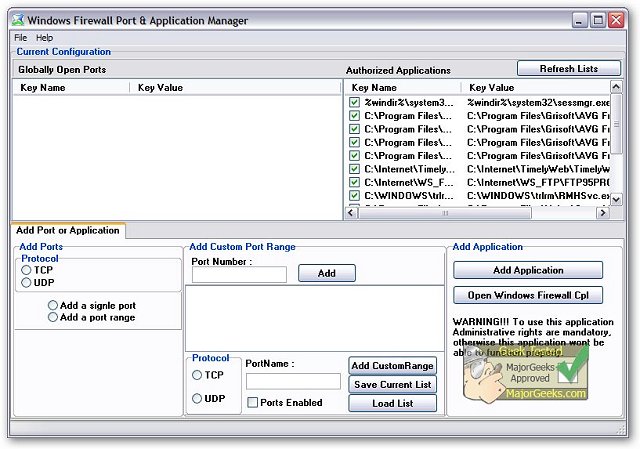Click the PortName input field
The width and height of the screenshot is (640, 449).
tap(293, 381)
